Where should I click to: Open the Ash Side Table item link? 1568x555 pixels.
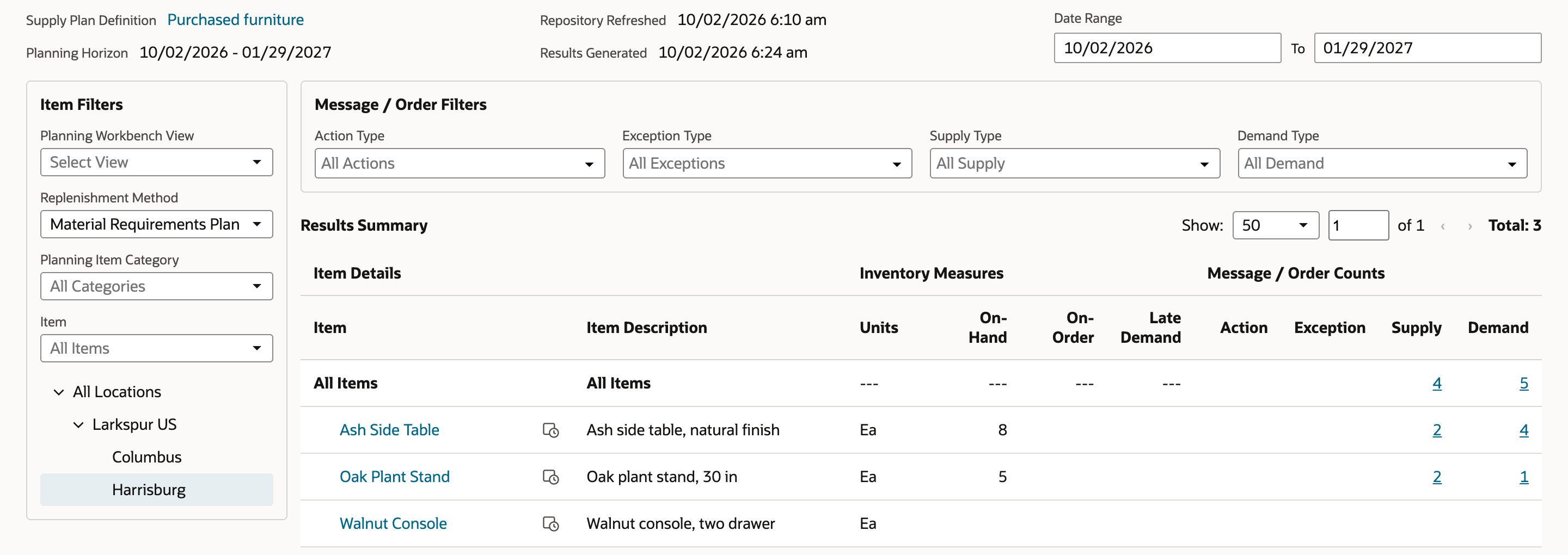click(389, 430)
